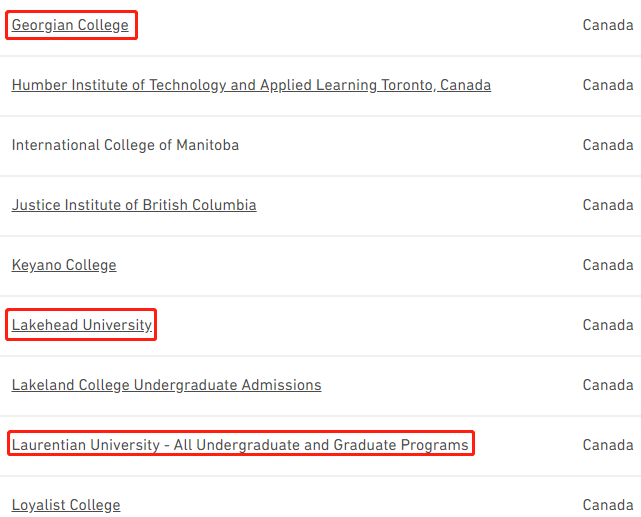The image size is (641, 517).
Task: Open the Georgian College link
Action: coord(70,25)
